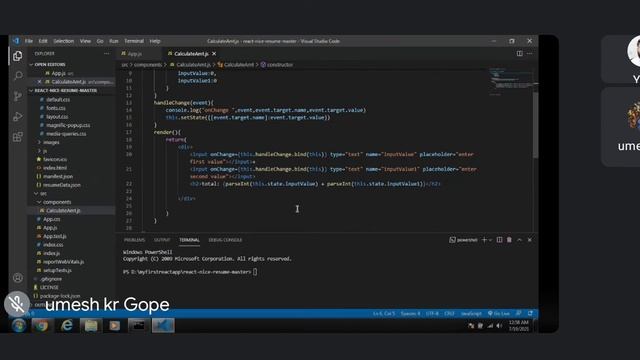
Task: Open Internet Explorer from the taskbar
Action: coord(66,326)
